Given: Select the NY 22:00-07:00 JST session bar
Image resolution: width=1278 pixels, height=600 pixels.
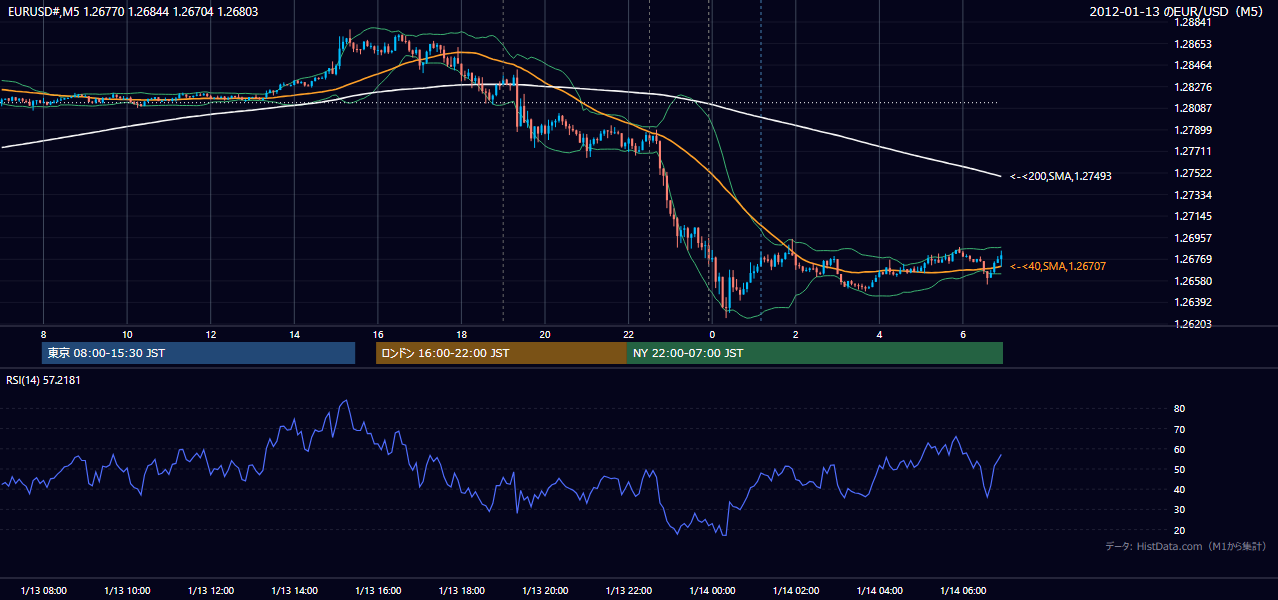Looking at the screenshot, I should point(815,353).
